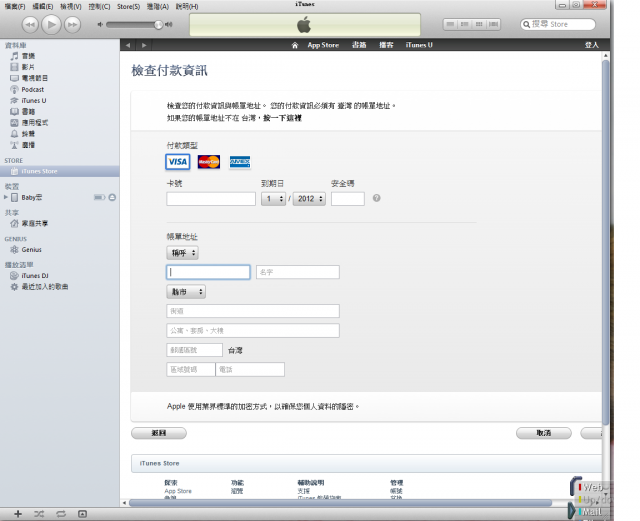Go forward in Store navigation bar

tap(144, 45)
